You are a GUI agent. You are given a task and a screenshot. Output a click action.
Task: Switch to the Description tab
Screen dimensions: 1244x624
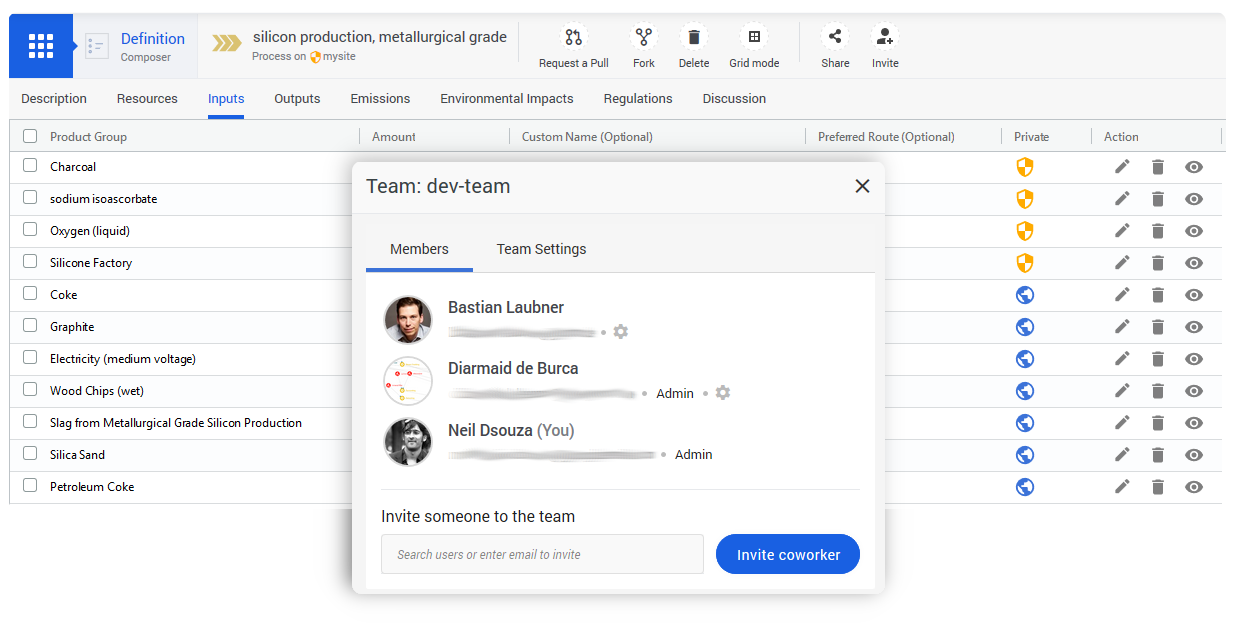coord(54,99)
